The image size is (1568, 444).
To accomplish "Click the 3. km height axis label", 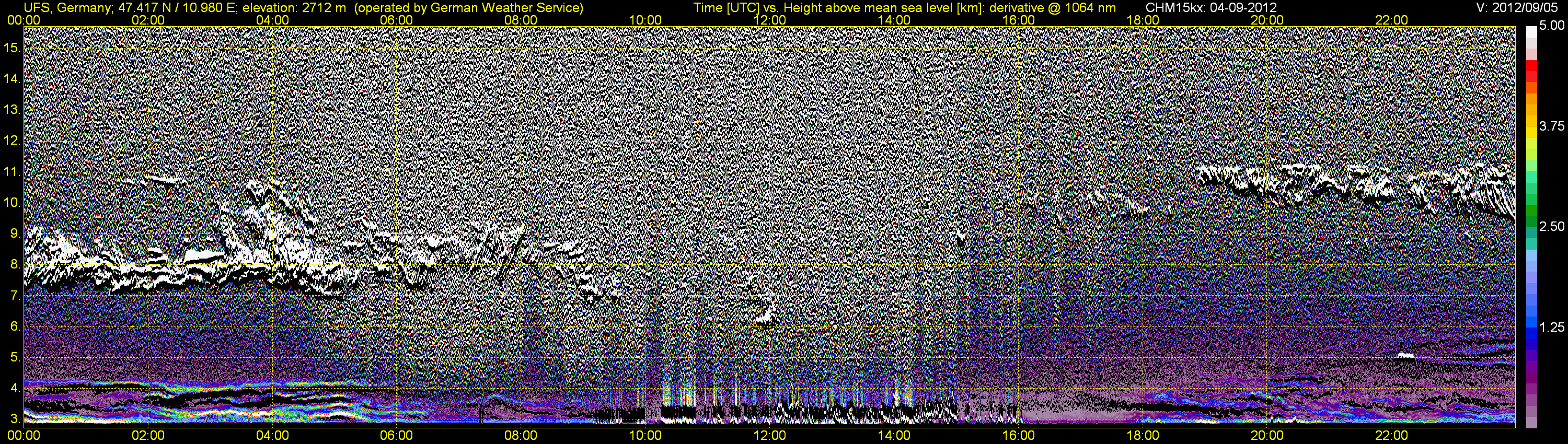I will point(15,419).
